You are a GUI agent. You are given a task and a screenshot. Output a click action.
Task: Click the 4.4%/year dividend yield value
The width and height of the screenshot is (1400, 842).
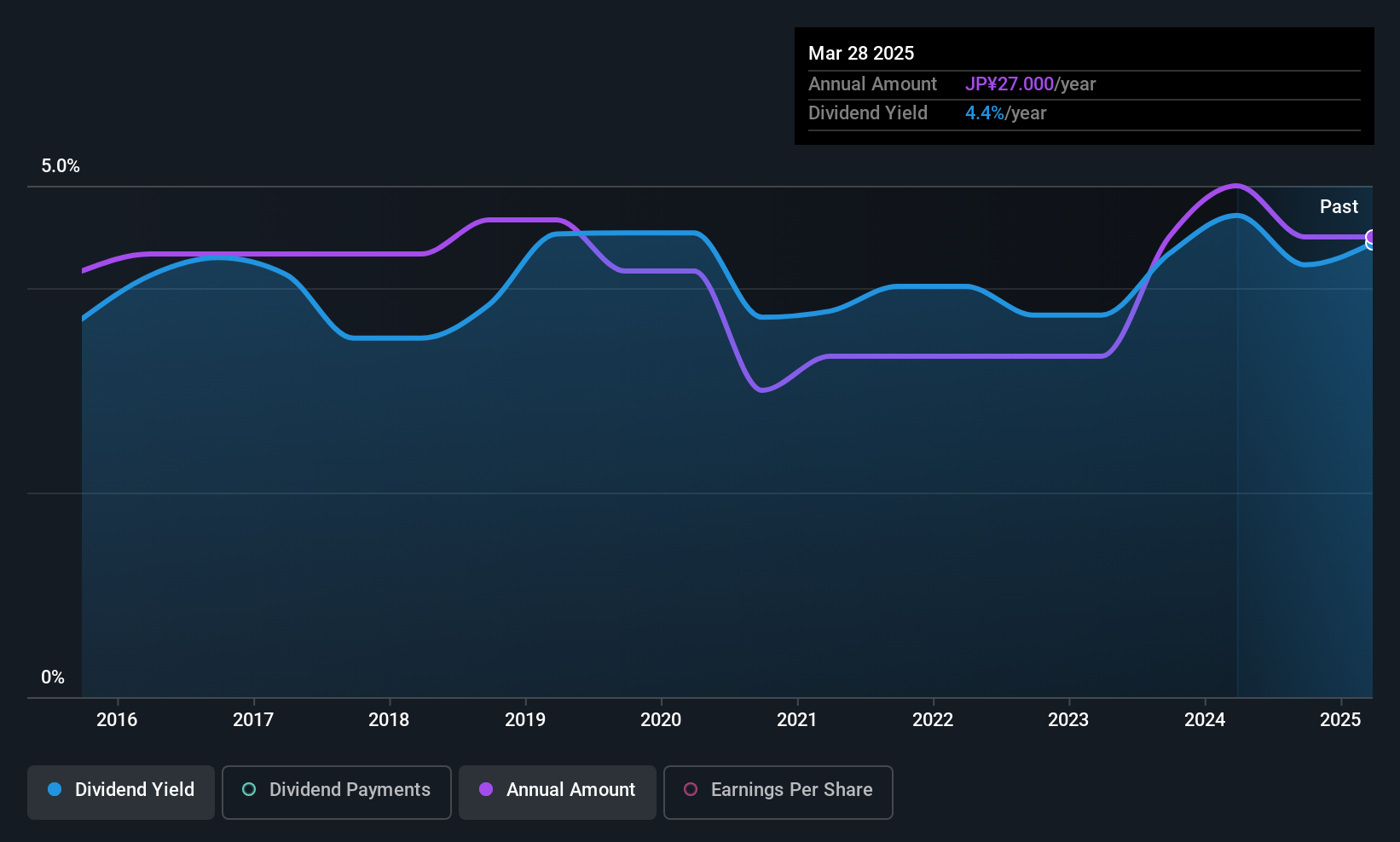(1005, 112)
